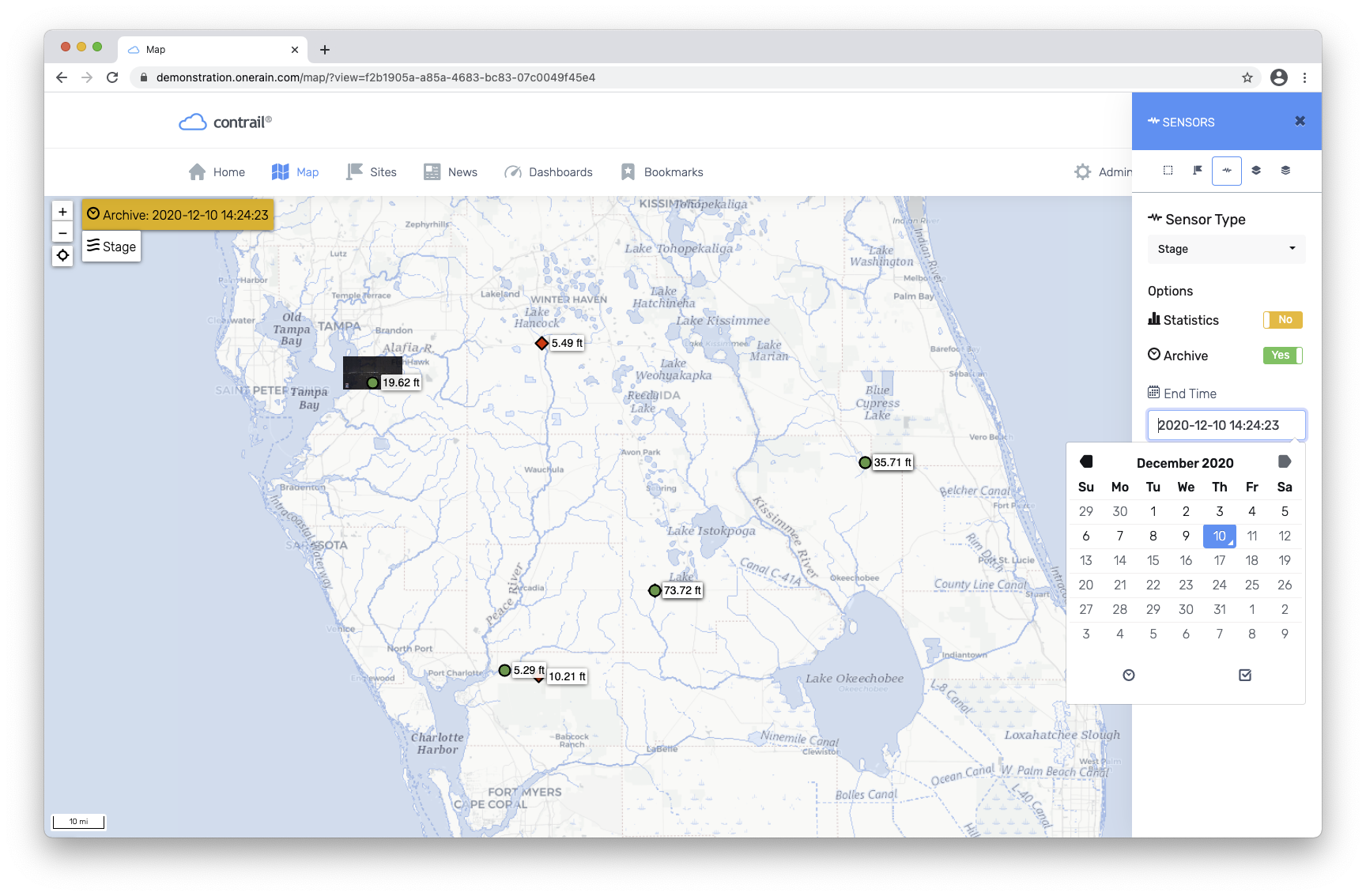Click the map zoom in button
The image size is (1366, 896).
tap(62, 210)
